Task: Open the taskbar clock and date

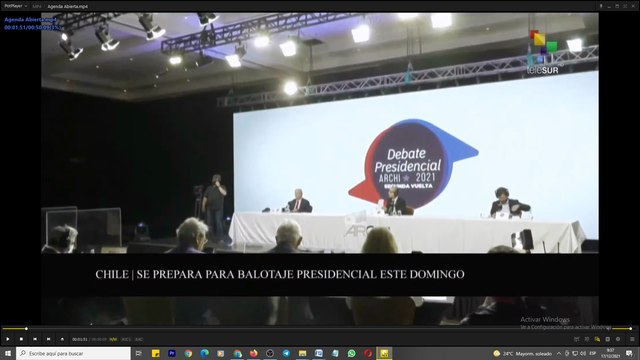Action: (611, 353)
